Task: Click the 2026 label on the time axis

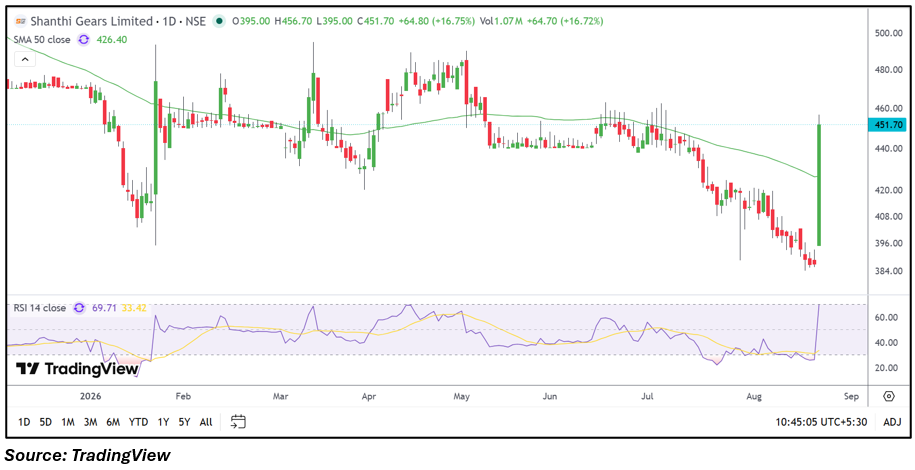Action: coord(92,397)
